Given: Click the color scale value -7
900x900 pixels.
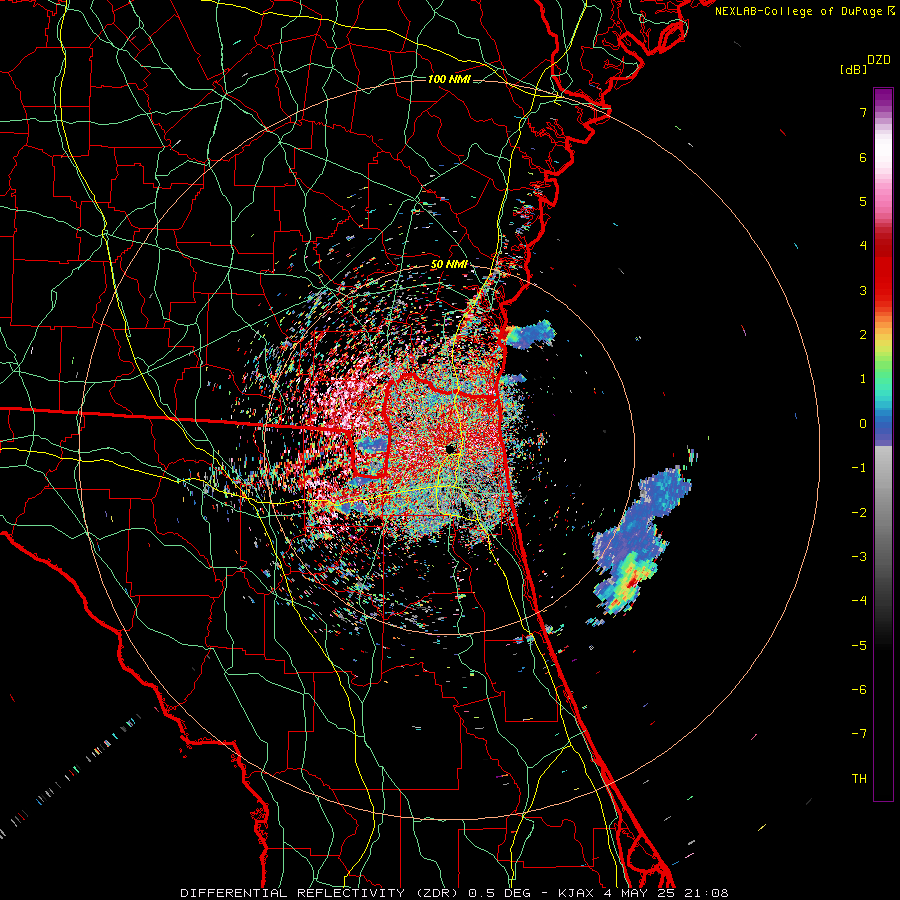Looking at the screenshot, I should [x=859, y=734].
